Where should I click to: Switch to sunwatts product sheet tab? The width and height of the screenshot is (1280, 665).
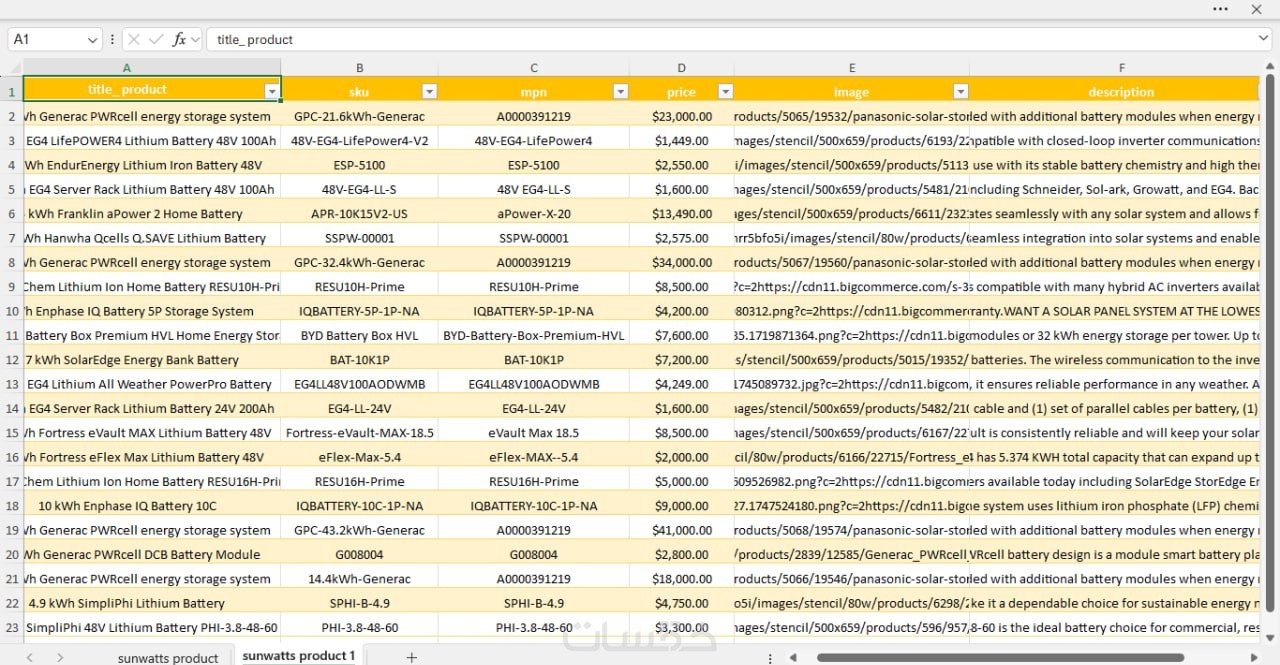pyautogui.click(x=168, y=657)
